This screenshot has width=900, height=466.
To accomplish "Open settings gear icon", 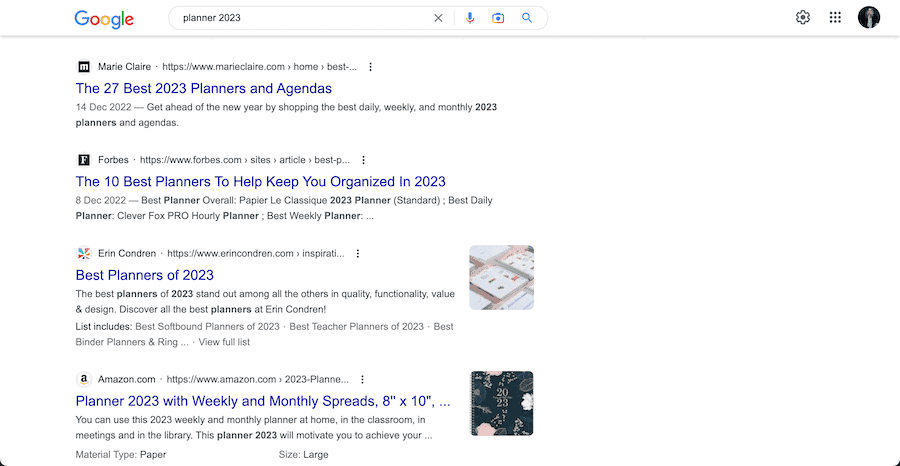I will point(802,18).
